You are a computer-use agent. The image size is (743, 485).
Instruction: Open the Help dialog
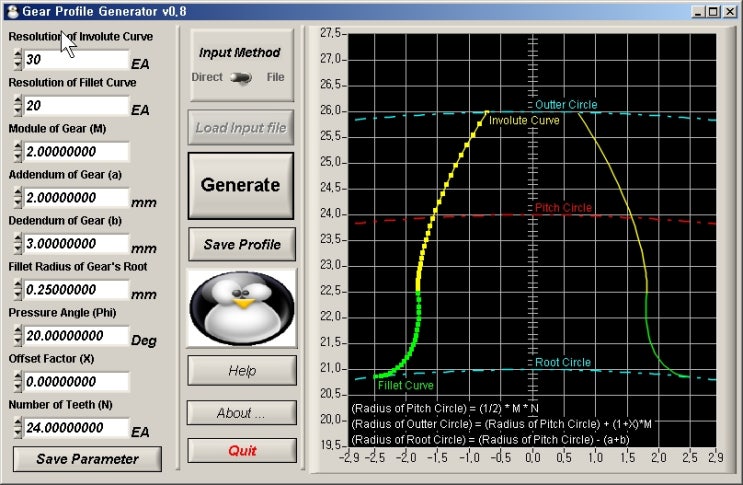(x=242, y=370)
